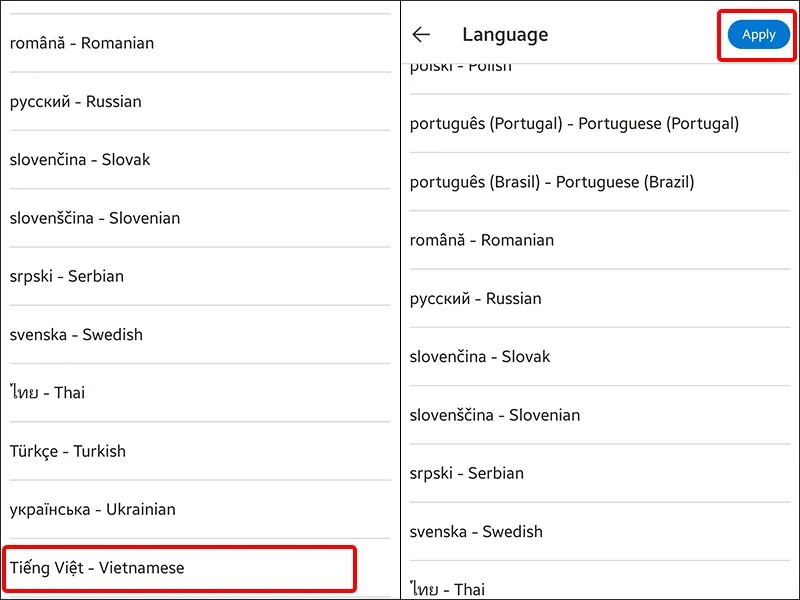Select Slovenian in the left screenshot

[x=95, y=218]
